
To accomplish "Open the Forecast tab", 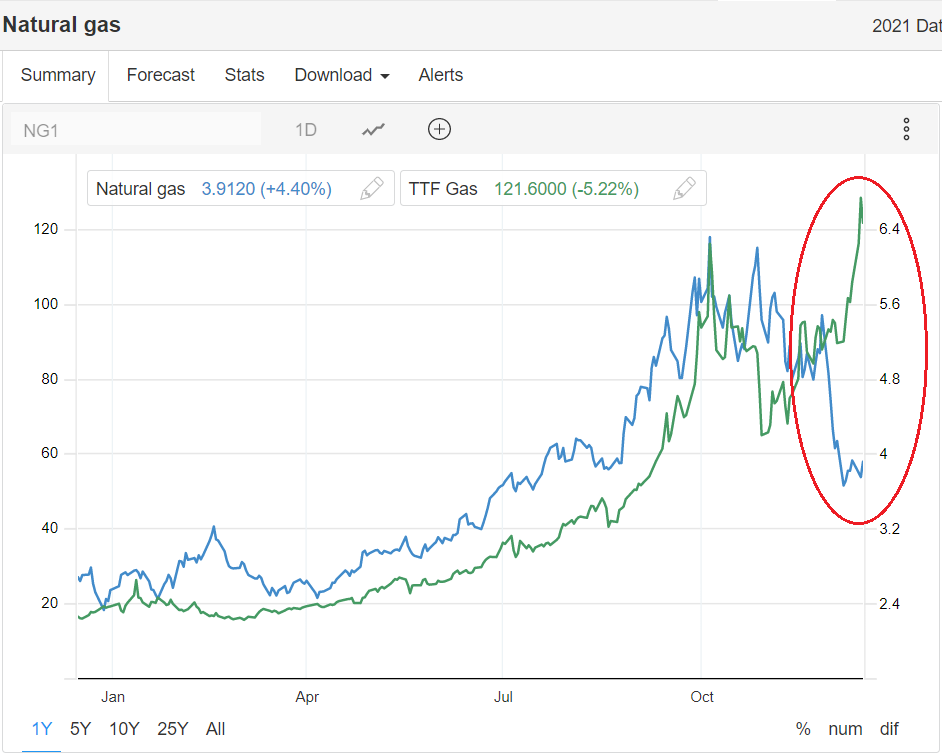I will (x=160, y=75).
